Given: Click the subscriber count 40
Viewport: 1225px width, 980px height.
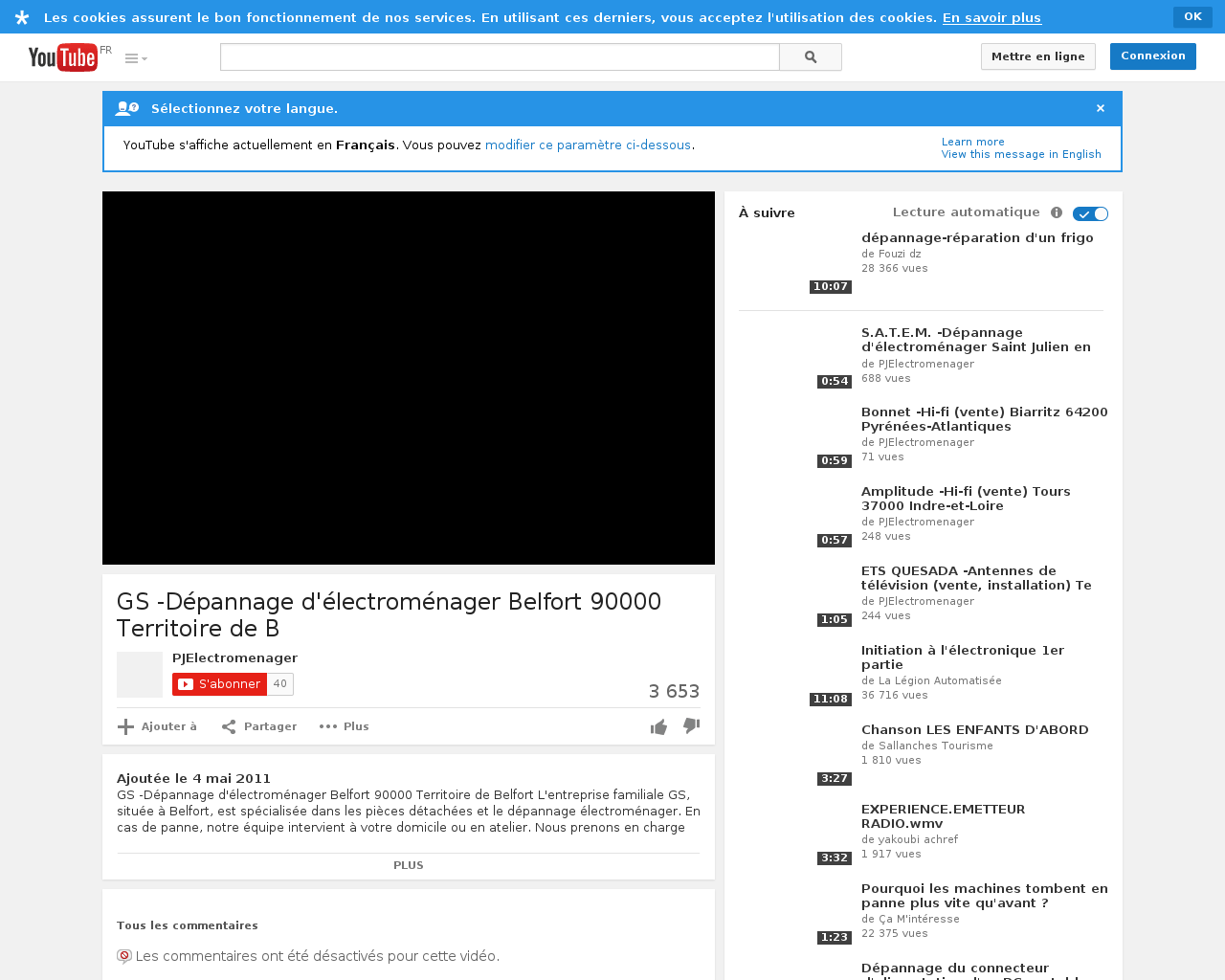Looking at the screenshot, I should 280,684.
